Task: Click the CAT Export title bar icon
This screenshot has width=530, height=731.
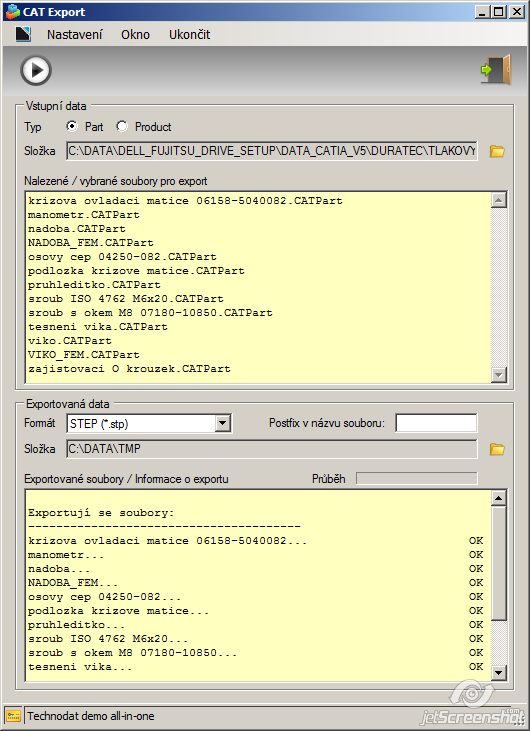Action: pyautogui.click(x=13, y=12)
